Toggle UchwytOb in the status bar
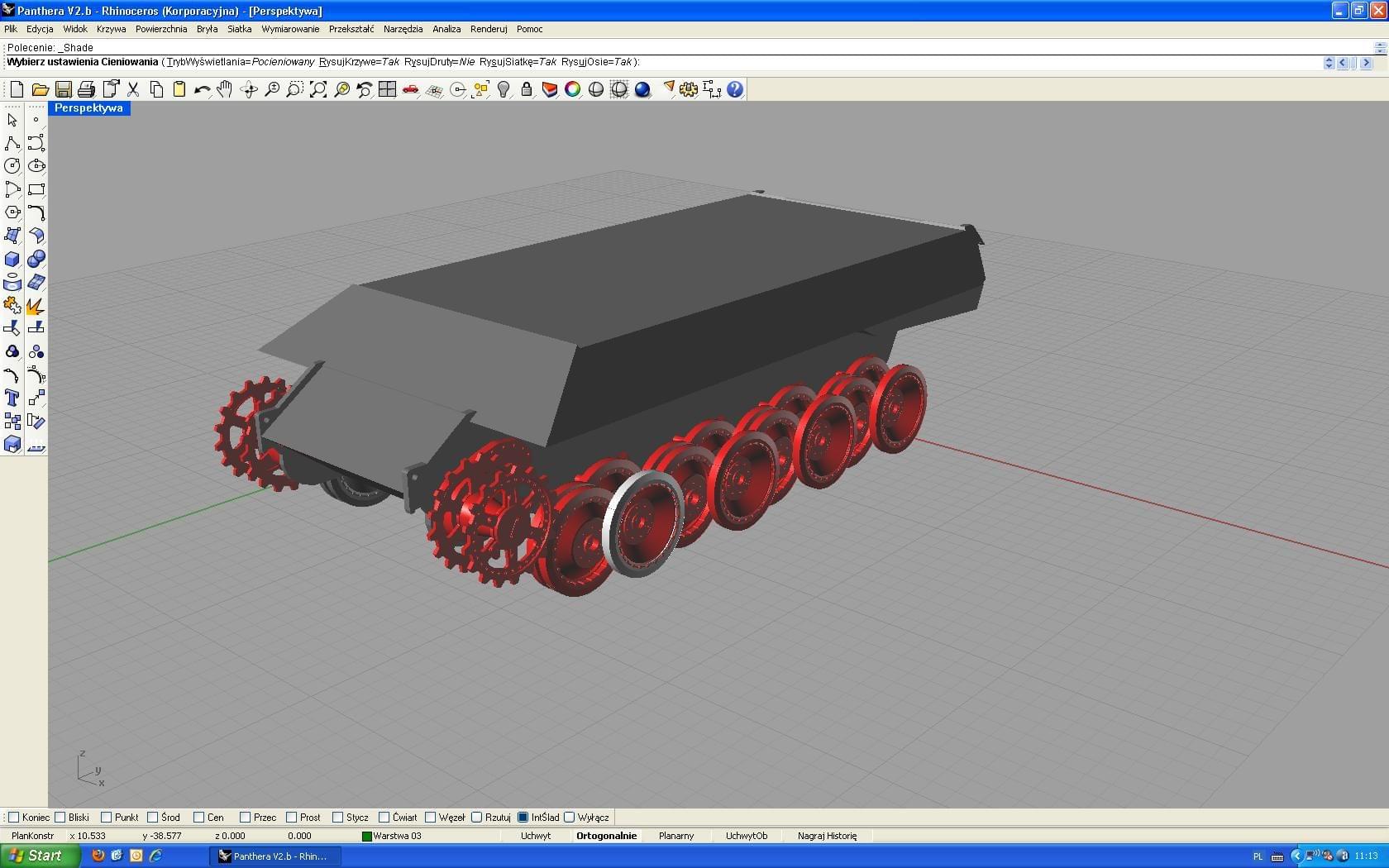The image size is (1389, 868). point(747,836)
